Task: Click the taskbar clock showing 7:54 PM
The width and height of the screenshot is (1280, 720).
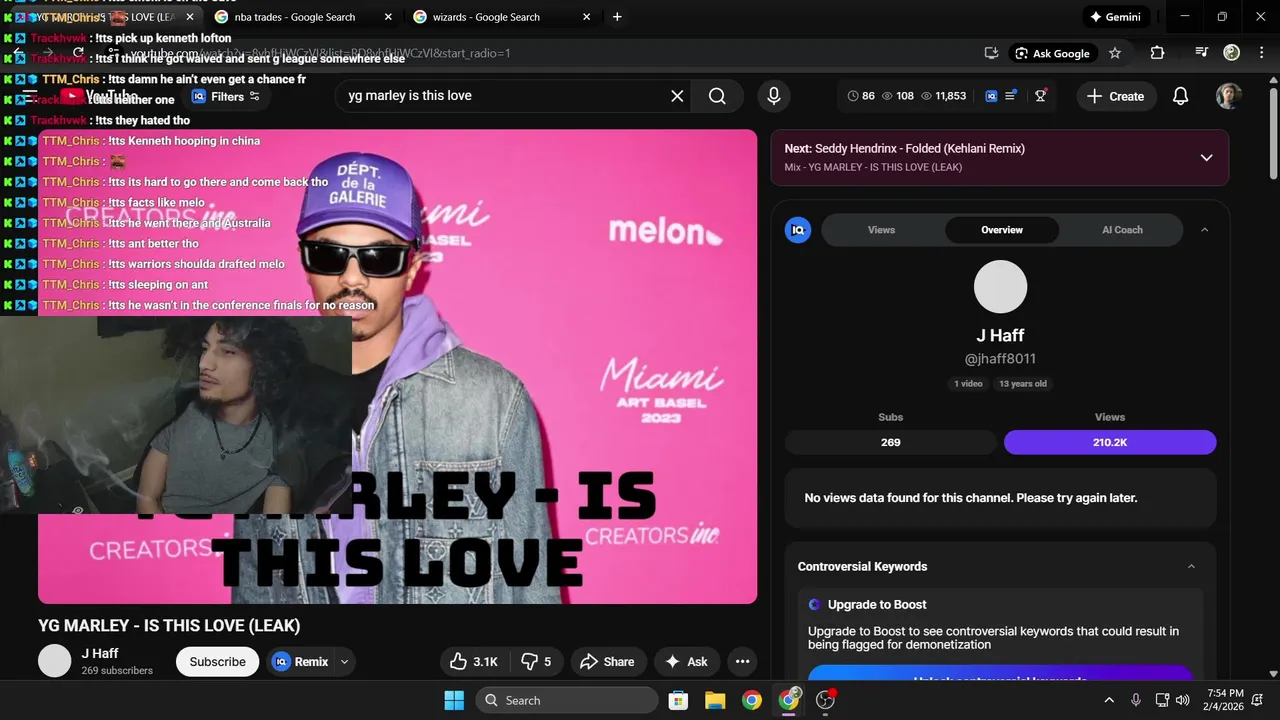Action: (1225, 700)
